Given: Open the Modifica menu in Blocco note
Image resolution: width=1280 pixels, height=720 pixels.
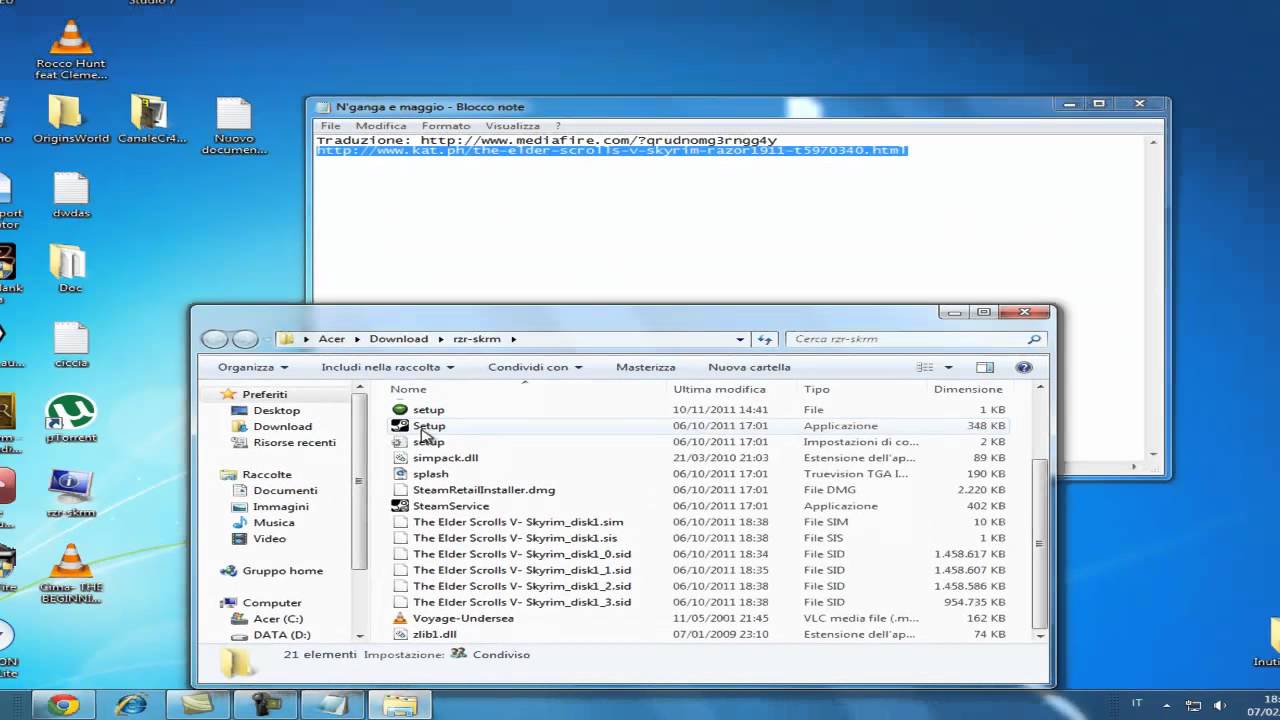Looking at the screenshot, I should click(381, 126).
